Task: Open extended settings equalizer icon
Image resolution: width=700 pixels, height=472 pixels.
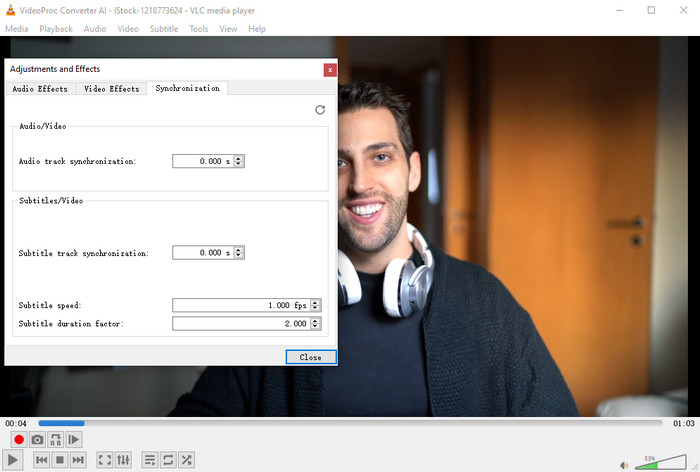Action: click(x=123, y=460)
